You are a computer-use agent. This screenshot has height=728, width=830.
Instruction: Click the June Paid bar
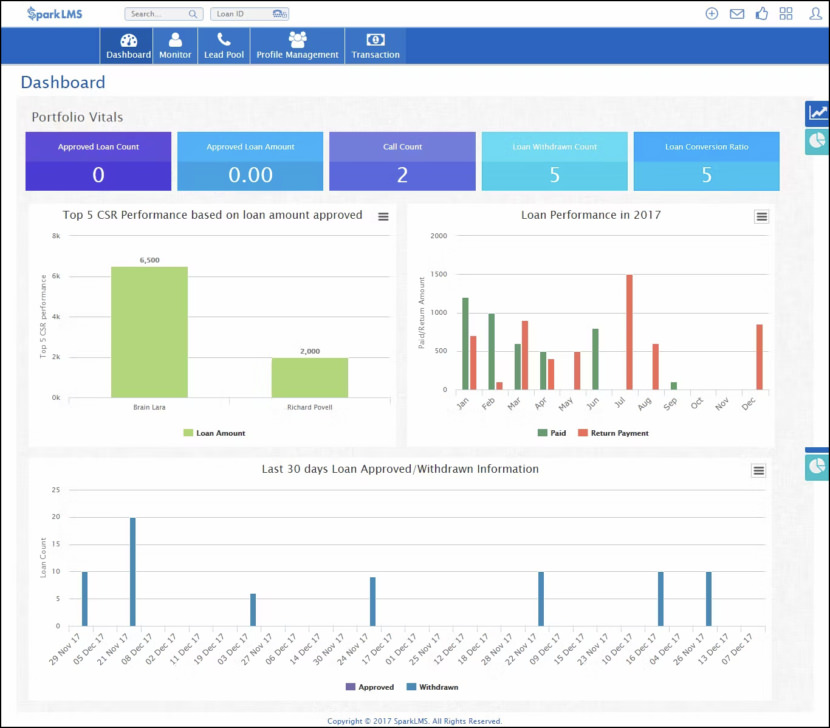tap(596, 359)
